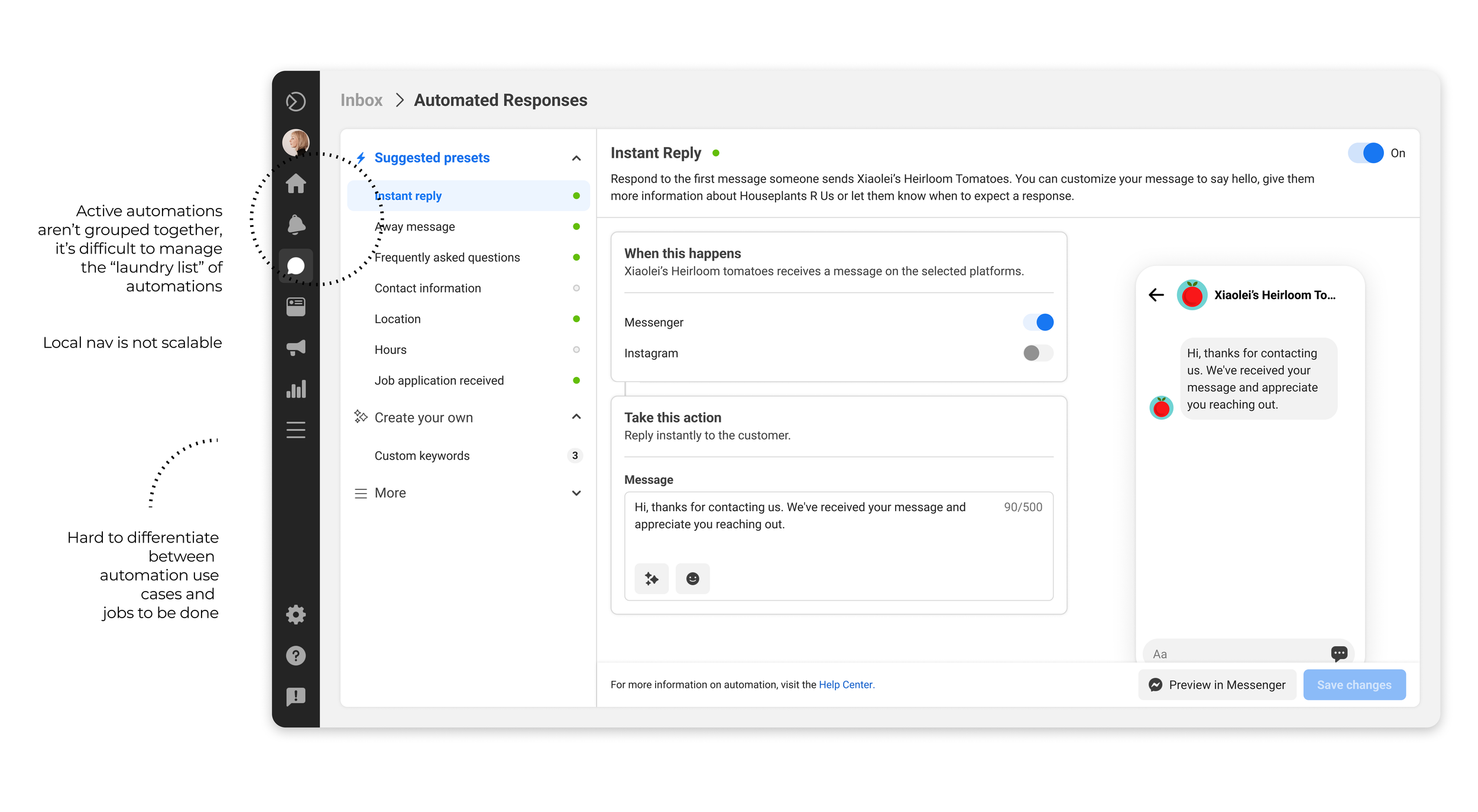
Task: Turn off the Instant Reply toggle
Action: pyautogui.click(x=1365, y=153)
